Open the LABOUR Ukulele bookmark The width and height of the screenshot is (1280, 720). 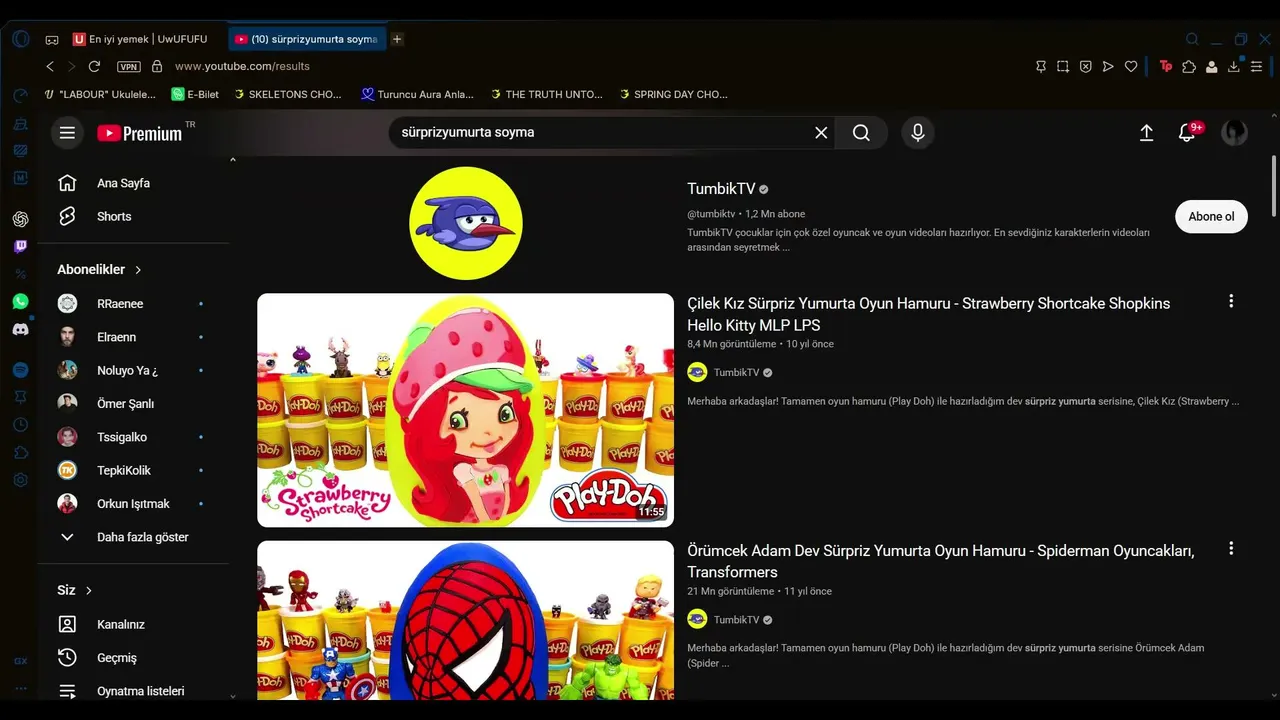coord(100,94)
